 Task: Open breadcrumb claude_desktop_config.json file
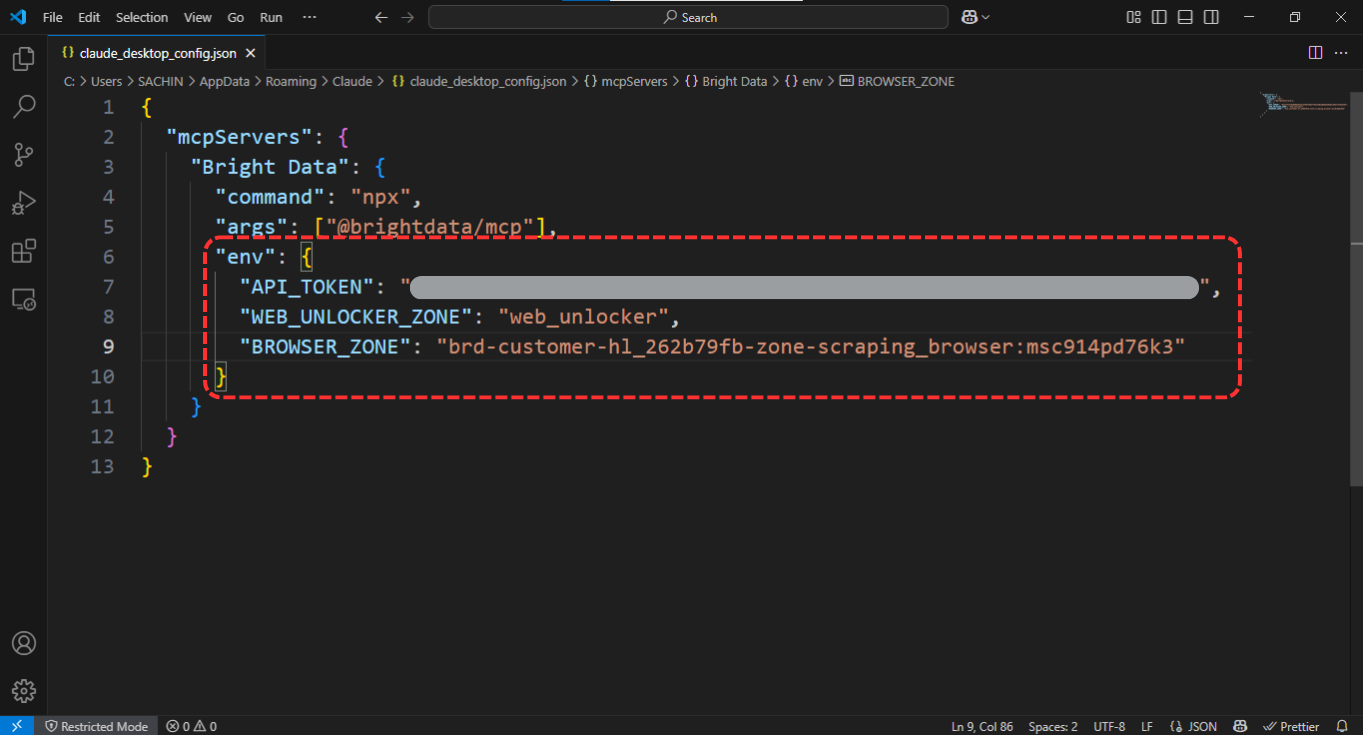point(479,81)
